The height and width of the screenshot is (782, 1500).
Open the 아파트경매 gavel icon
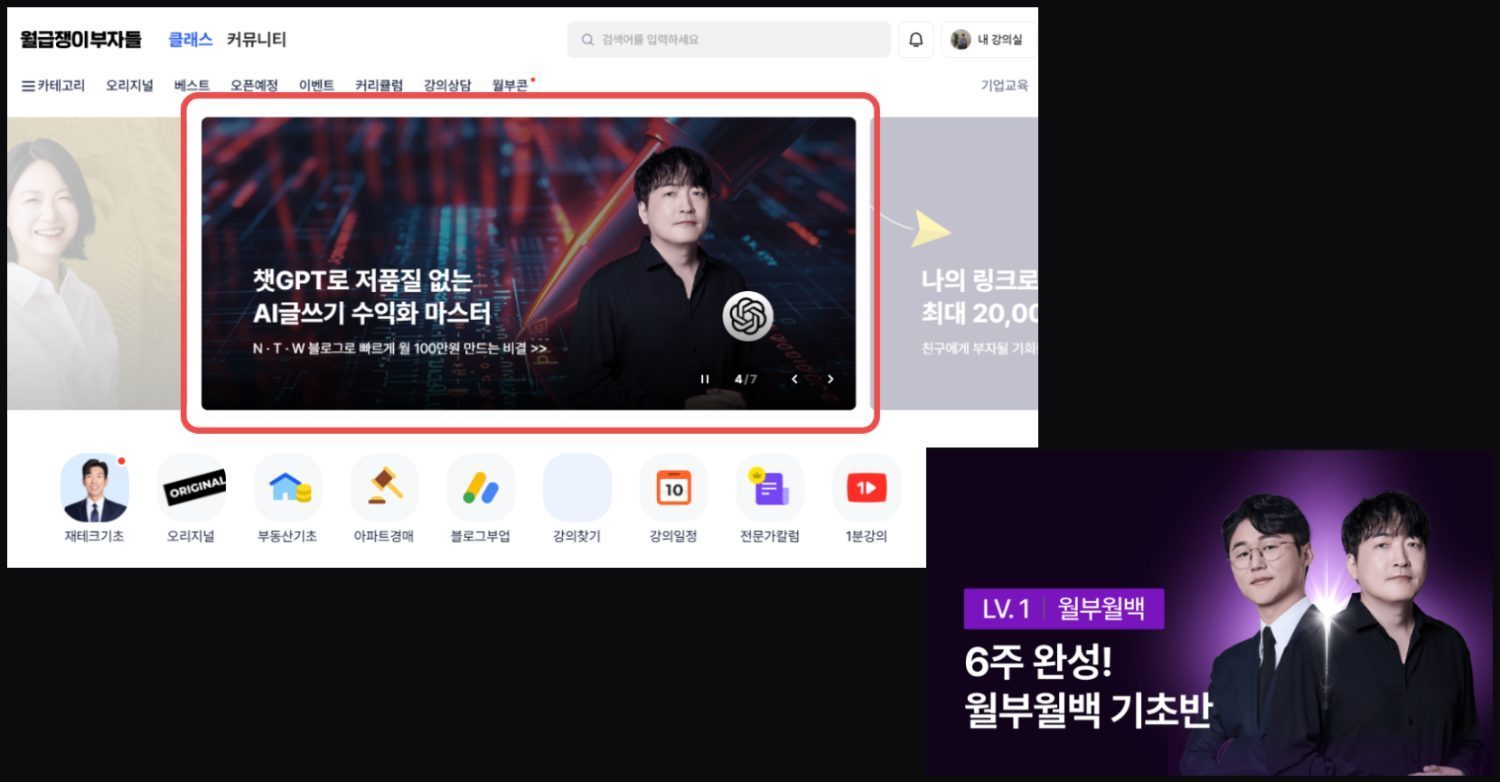click(x=384, y=488)
